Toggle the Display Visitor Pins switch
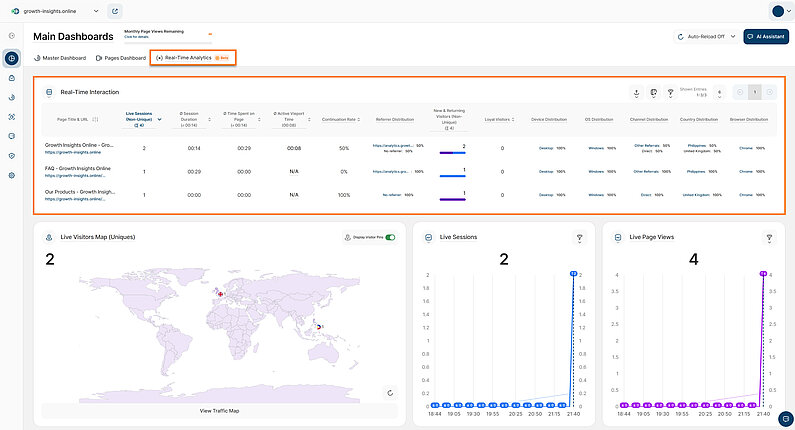The width and height of the screenshot is (795, 430). click(x=390, y=237)
